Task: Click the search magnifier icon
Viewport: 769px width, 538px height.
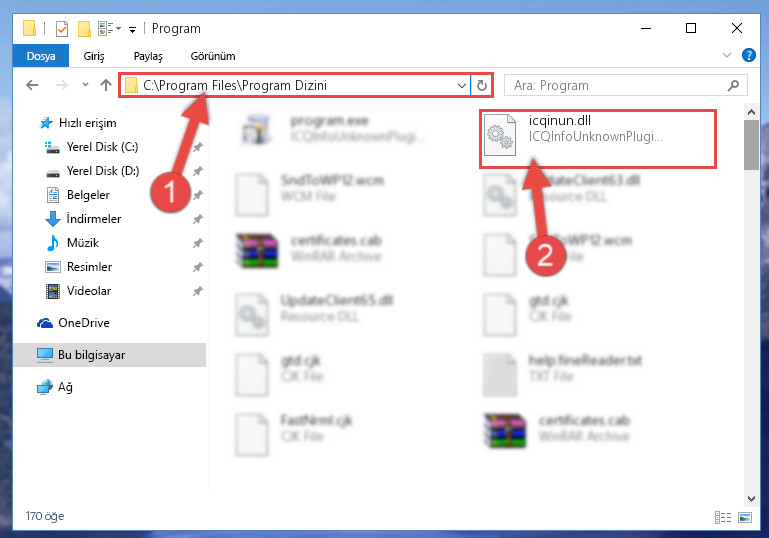Action: (x=733, y=85)
